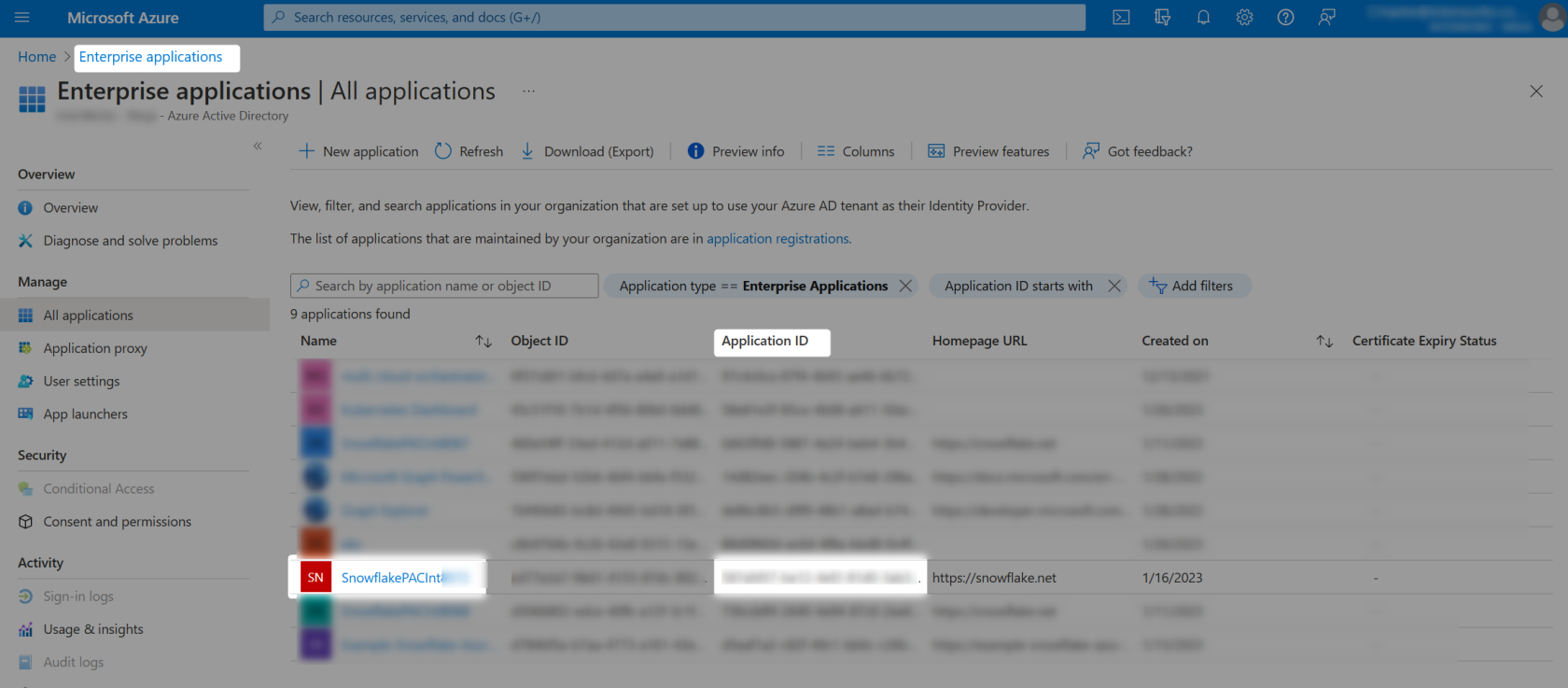The image size is (1568, 688).
Task: Go to Home breadcrumb
Action: 36,57
